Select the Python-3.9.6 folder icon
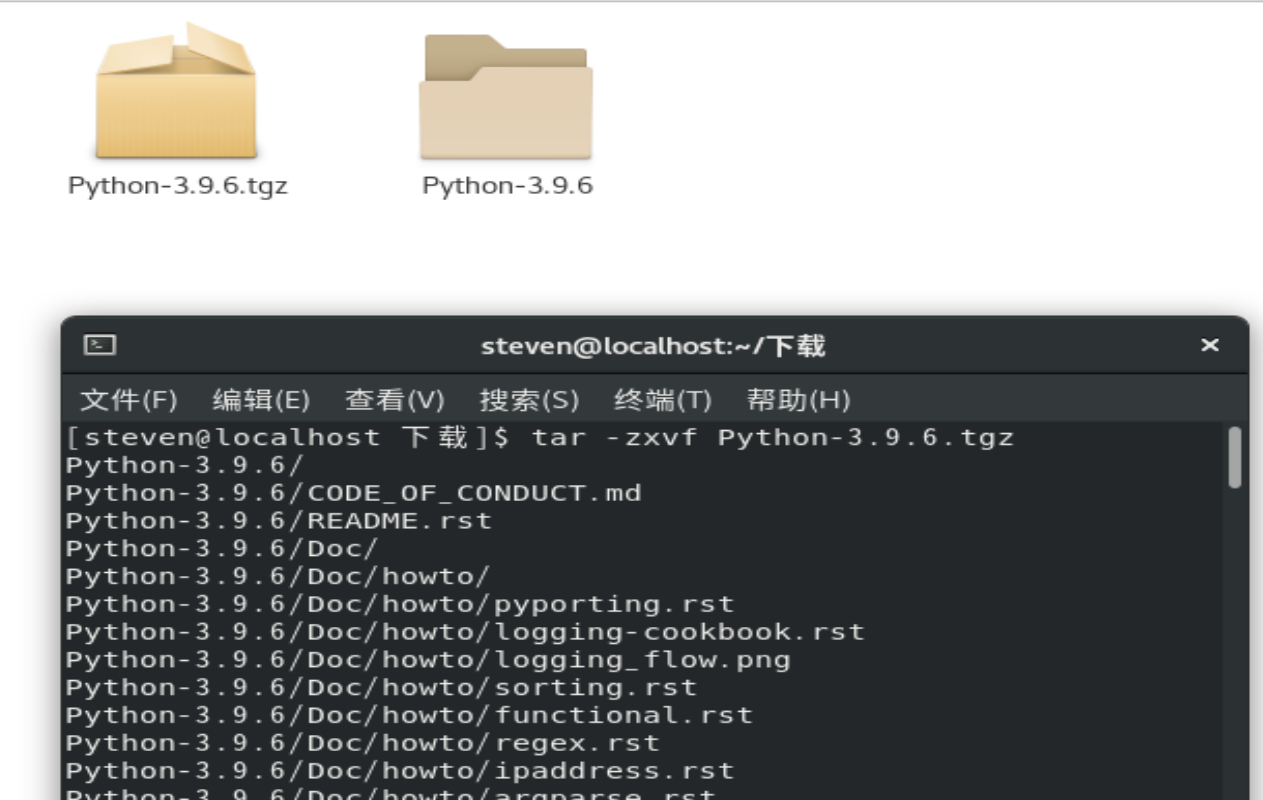Image resolution: width=1263 pixels, height=800 pixels. (506, 98)
